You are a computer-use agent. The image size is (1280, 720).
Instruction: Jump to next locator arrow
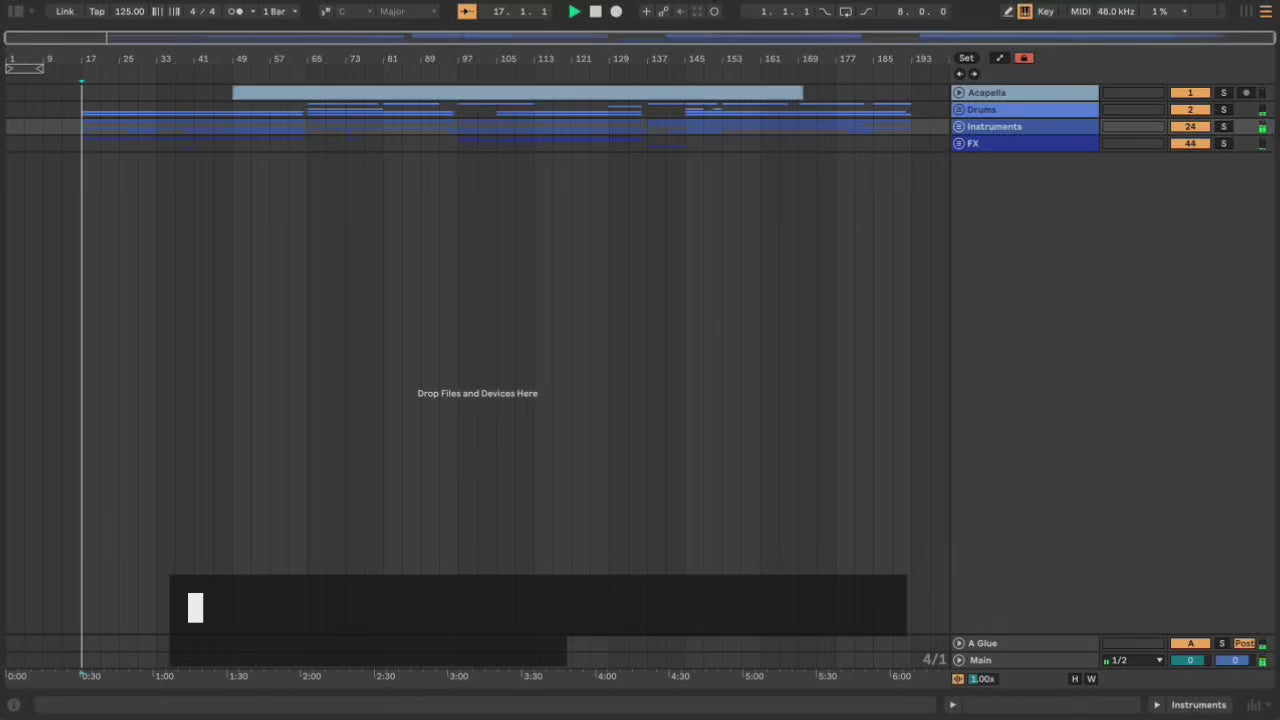974,74
